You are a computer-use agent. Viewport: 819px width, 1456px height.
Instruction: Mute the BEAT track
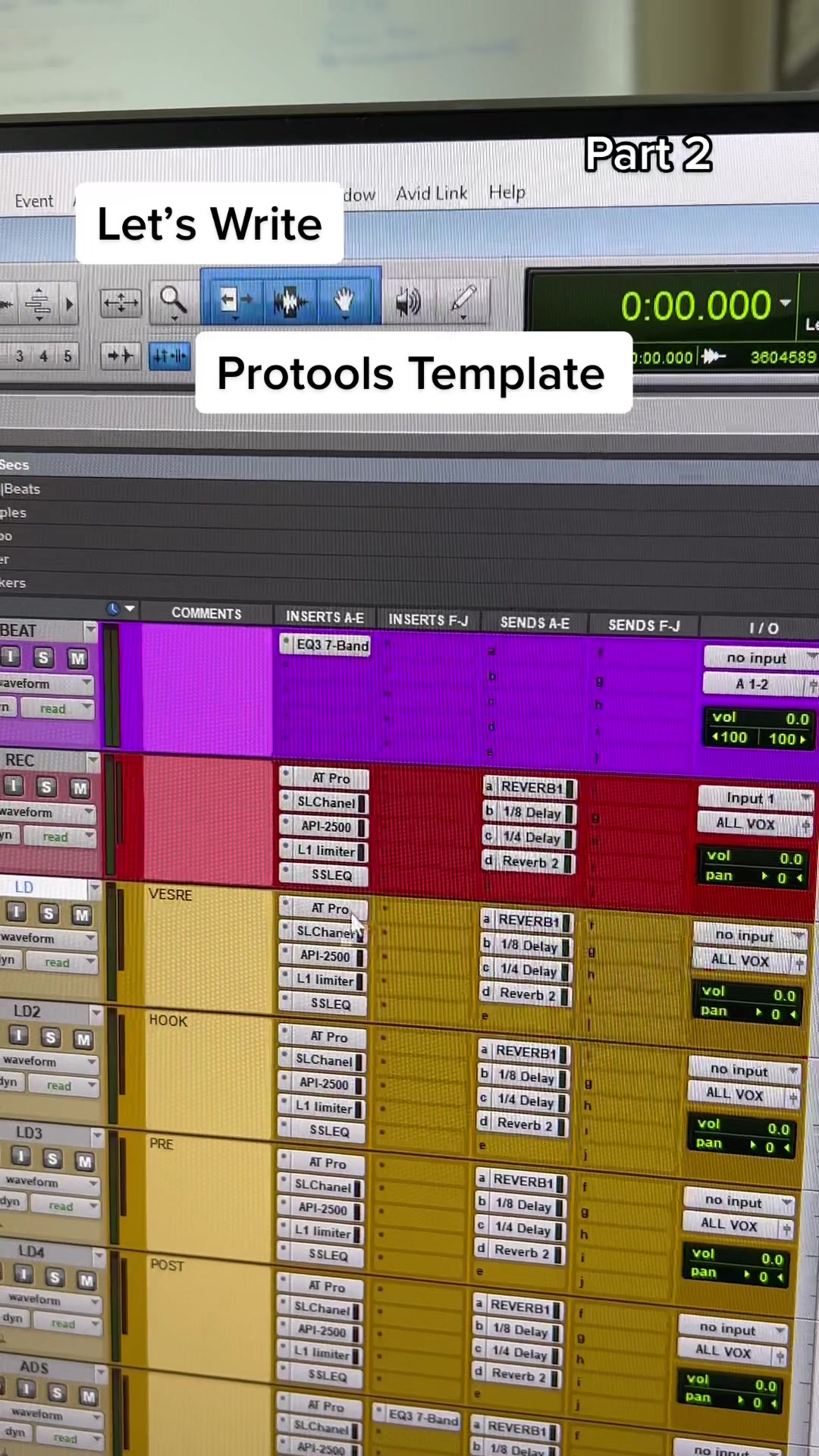[x=77, y=658]
